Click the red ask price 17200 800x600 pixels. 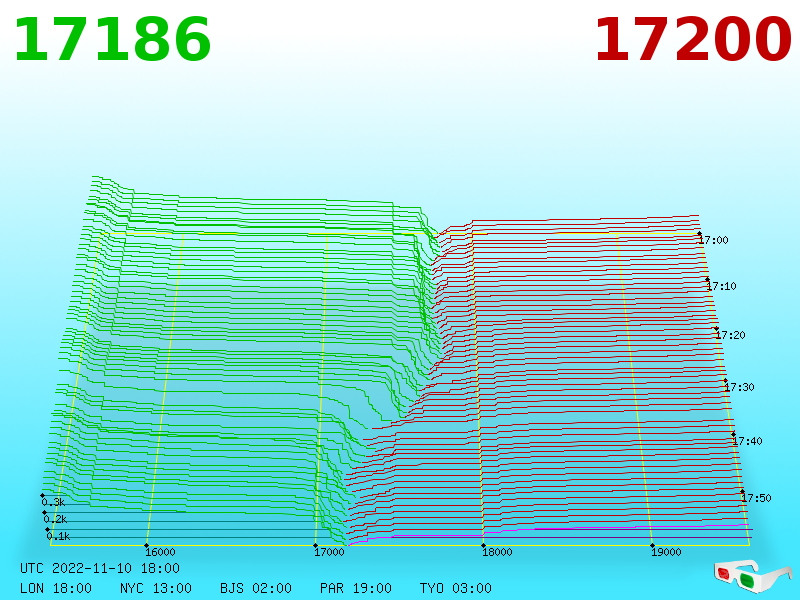click(x=693, y=40)
